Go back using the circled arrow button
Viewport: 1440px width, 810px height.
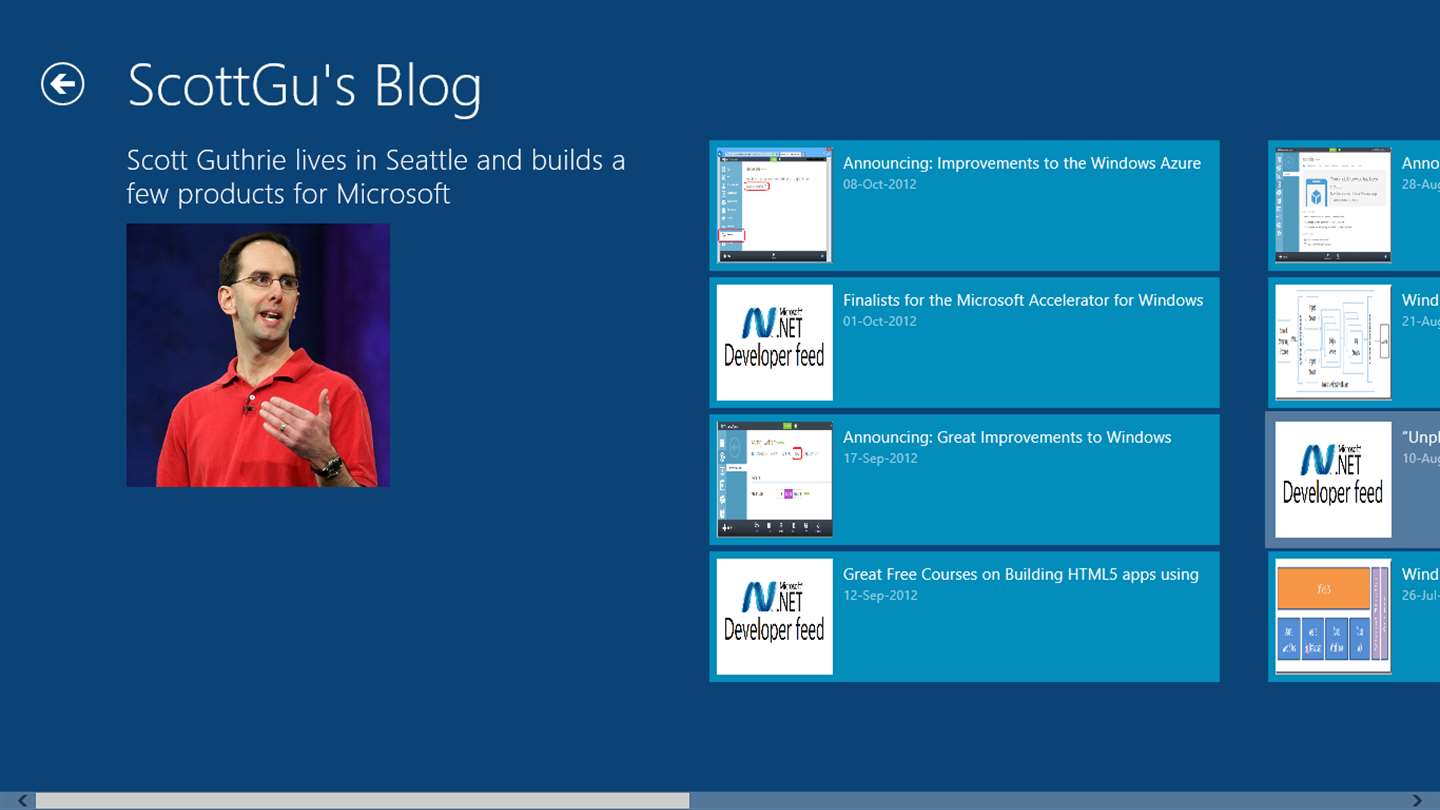(63, 84)
